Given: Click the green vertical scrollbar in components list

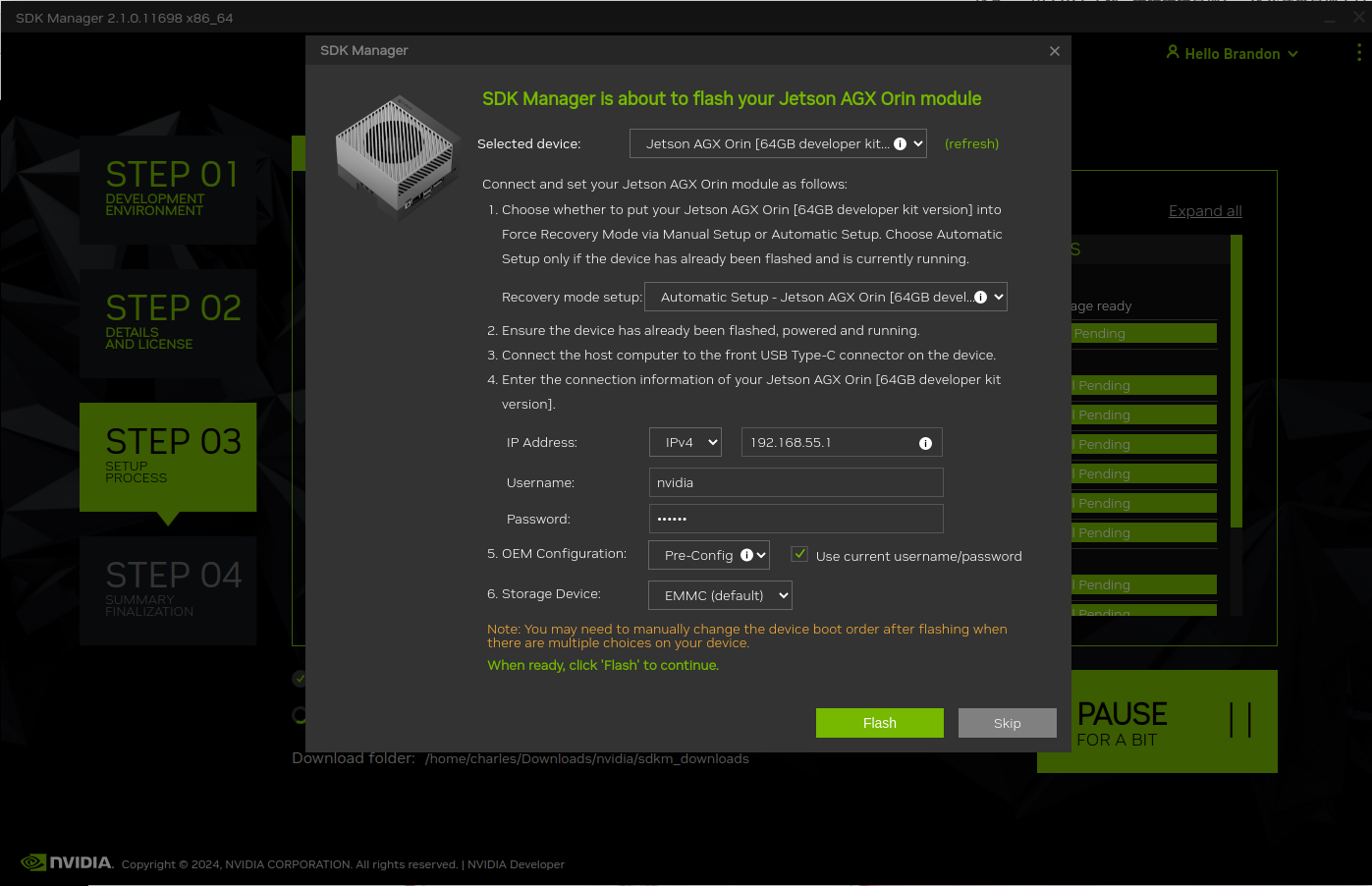Looking at the screenshot, I should [1236, 381].
